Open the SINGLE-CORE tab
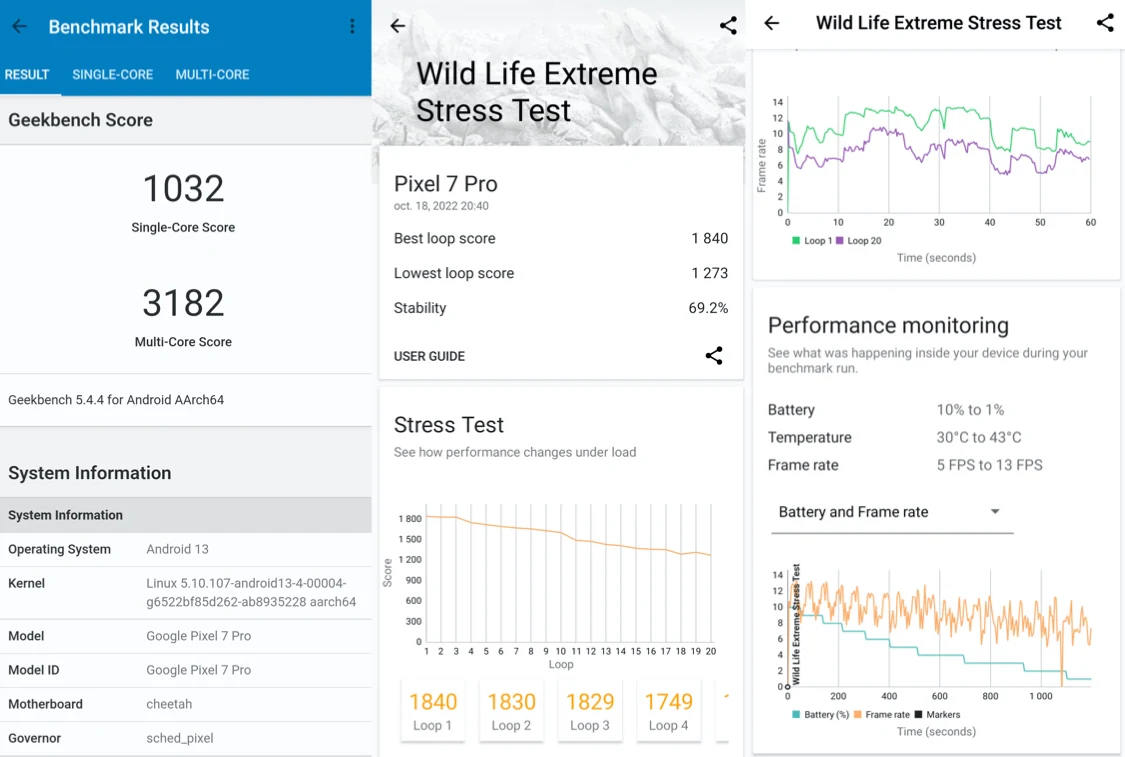This screenshot has width=1125, height=757. pyautogui.click(x=113, y=75)
